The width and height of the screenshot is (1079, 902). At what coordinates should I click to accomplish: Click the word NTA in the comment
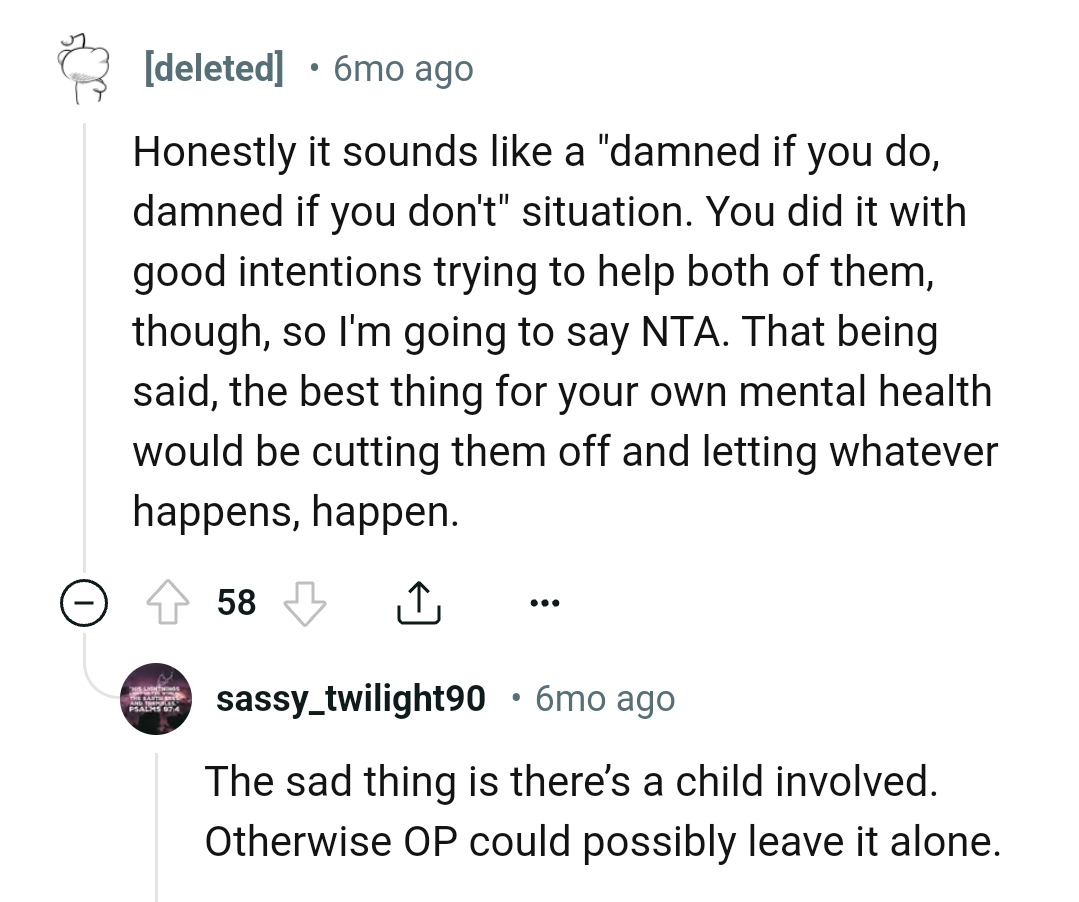pos(680,332)
